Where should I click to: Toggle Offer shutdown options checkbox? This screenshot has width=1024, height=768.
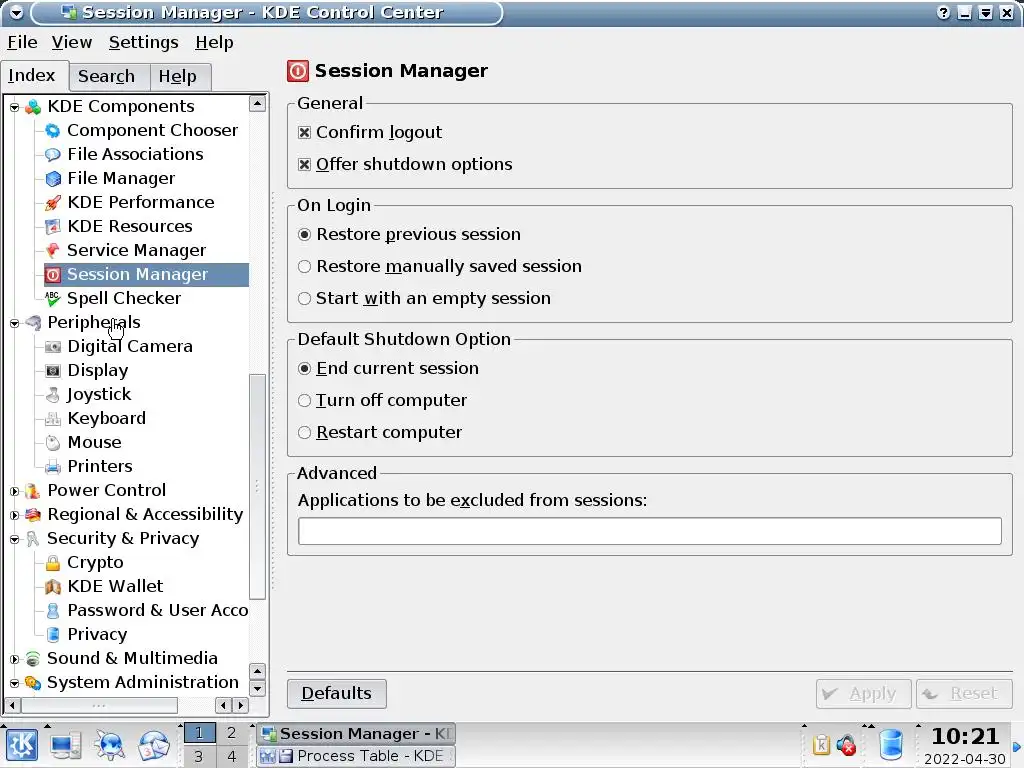click(304, 165)
